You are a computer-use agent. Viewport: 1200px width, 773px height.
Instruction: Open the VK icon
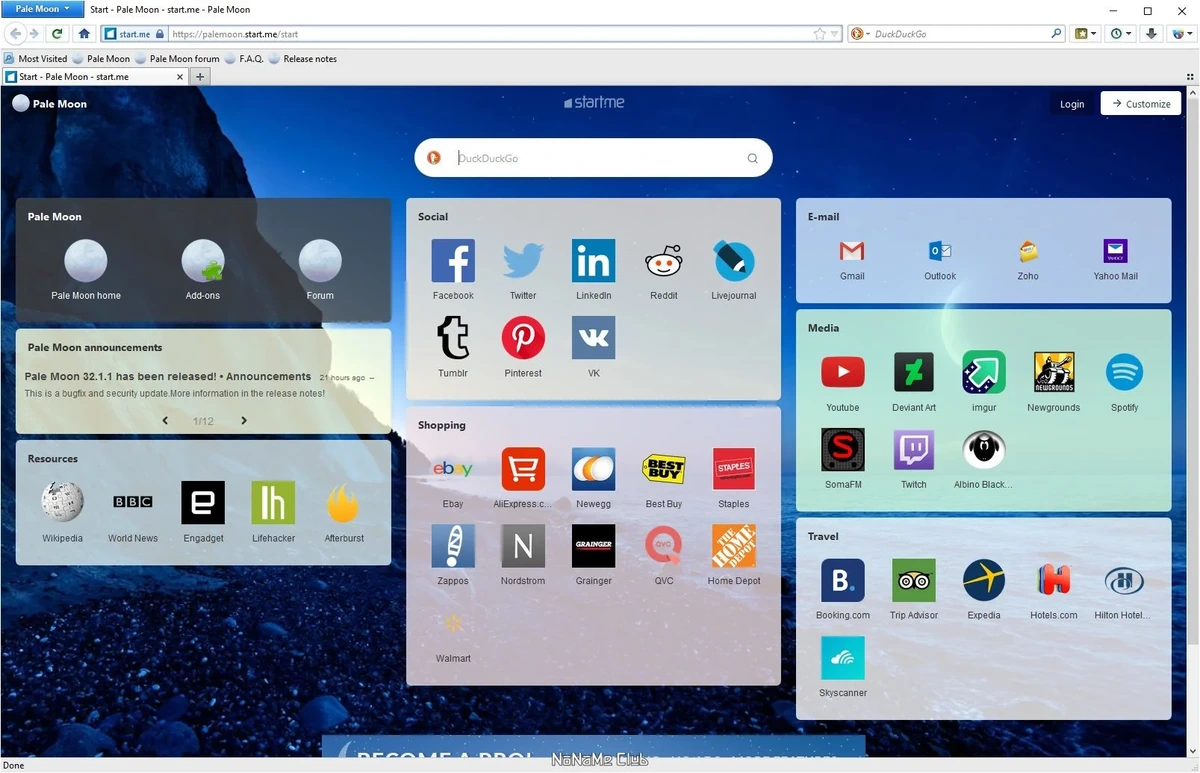click(x=594, y=338)
